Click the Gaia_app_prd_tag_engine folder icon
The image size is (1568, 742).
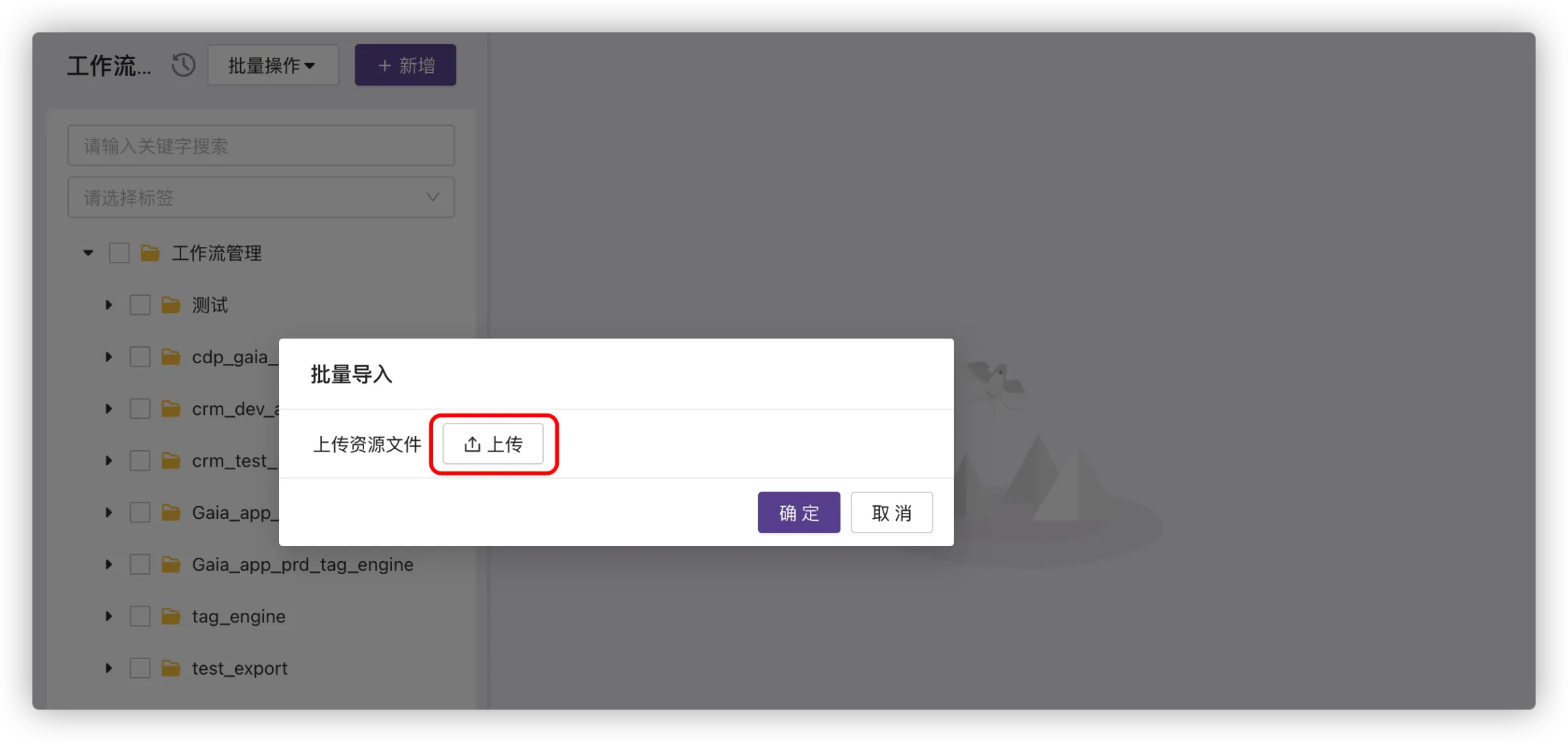(171, 564)
